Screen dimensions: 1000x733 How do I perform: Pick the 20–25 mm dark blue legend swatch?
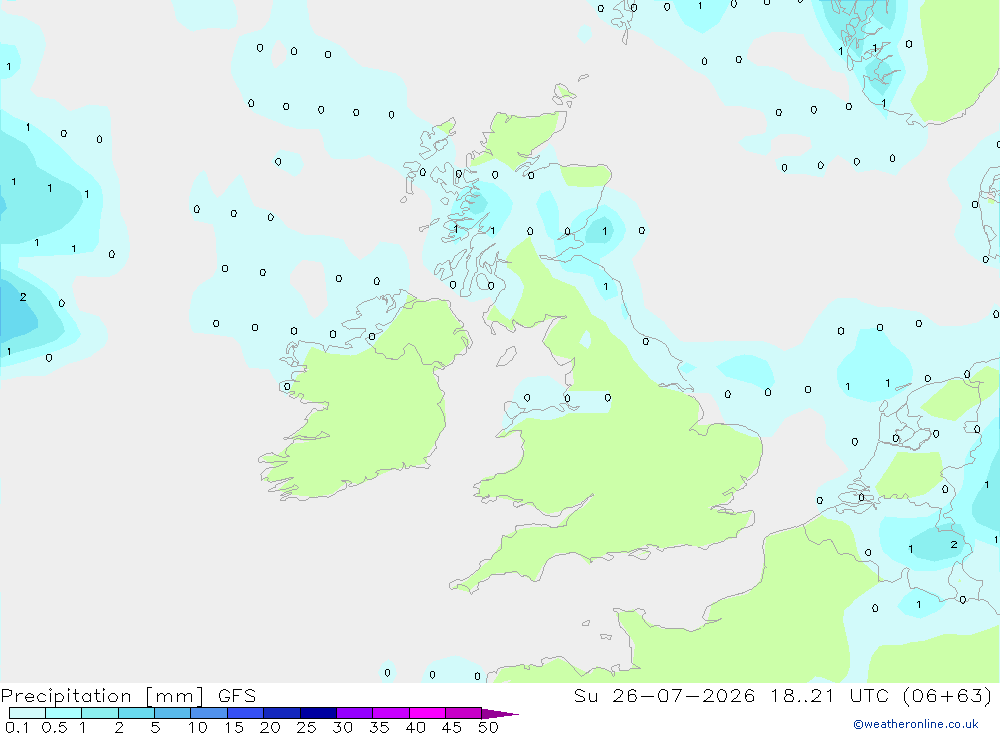[x=281, y=713]
